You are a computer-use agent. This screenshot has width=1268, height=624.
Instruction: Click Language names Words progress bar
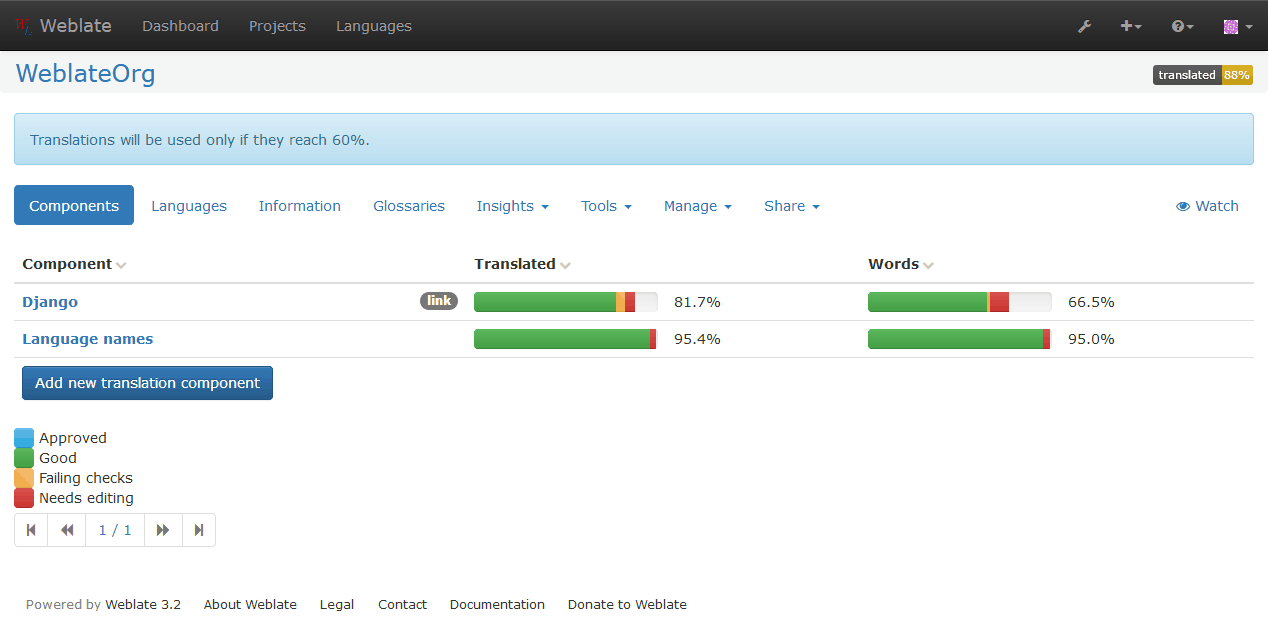coord(960,339)
